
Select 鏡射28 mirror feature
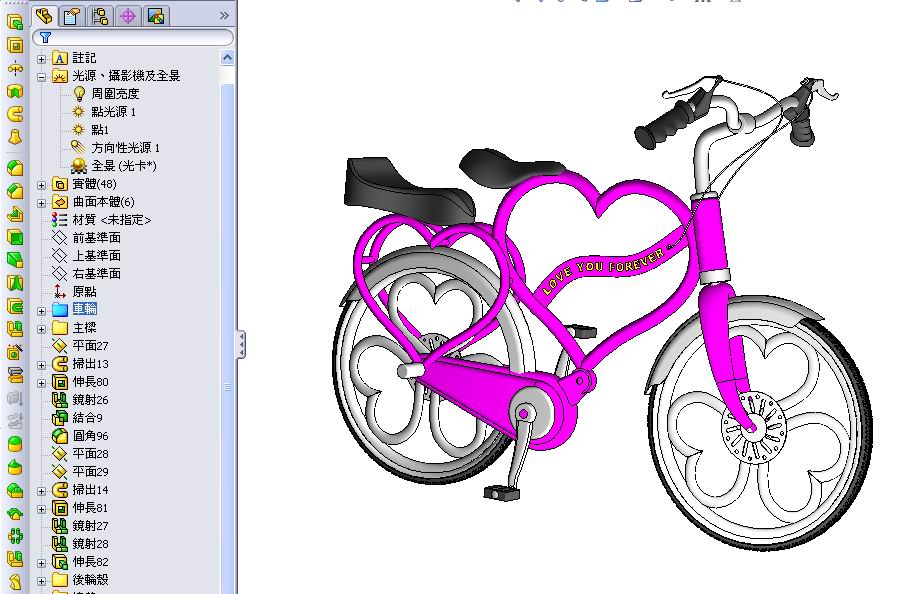(90, 543)
